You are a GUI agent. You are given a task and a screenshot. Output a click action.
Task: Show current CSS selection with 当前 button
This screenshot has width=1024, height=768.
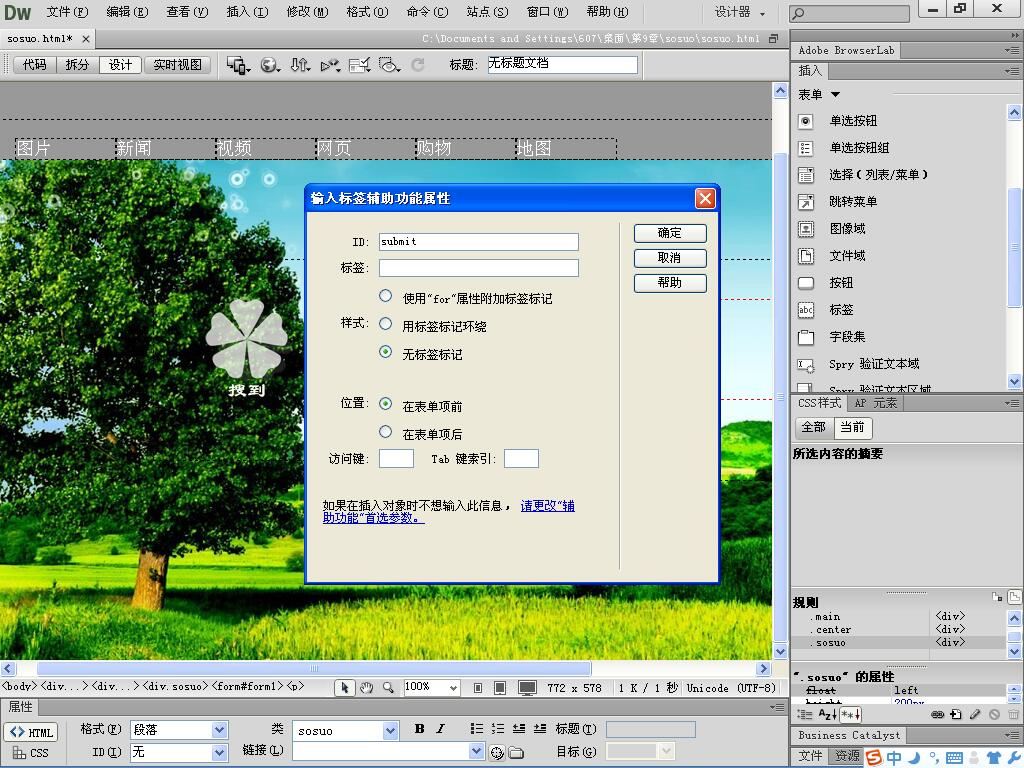pyautogui.click(x=852, y=427)
